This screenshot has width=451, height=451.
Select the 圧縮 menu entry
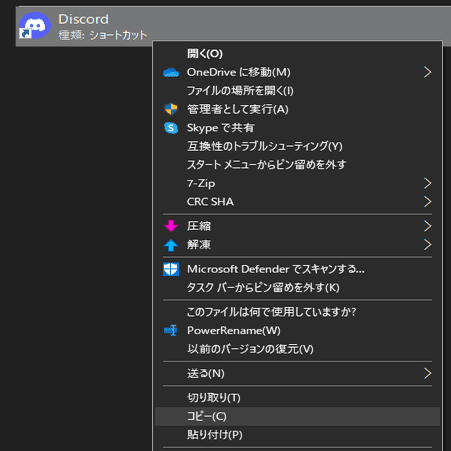click(297, 226)
